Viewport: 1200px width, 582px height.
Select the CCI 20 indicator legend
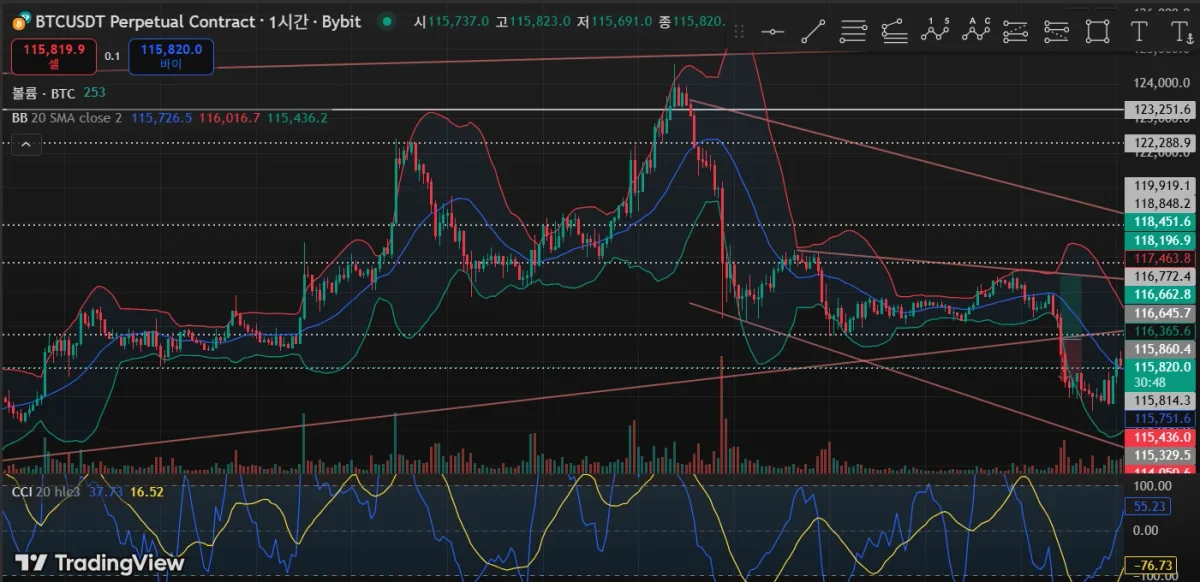tap(45, 491)
